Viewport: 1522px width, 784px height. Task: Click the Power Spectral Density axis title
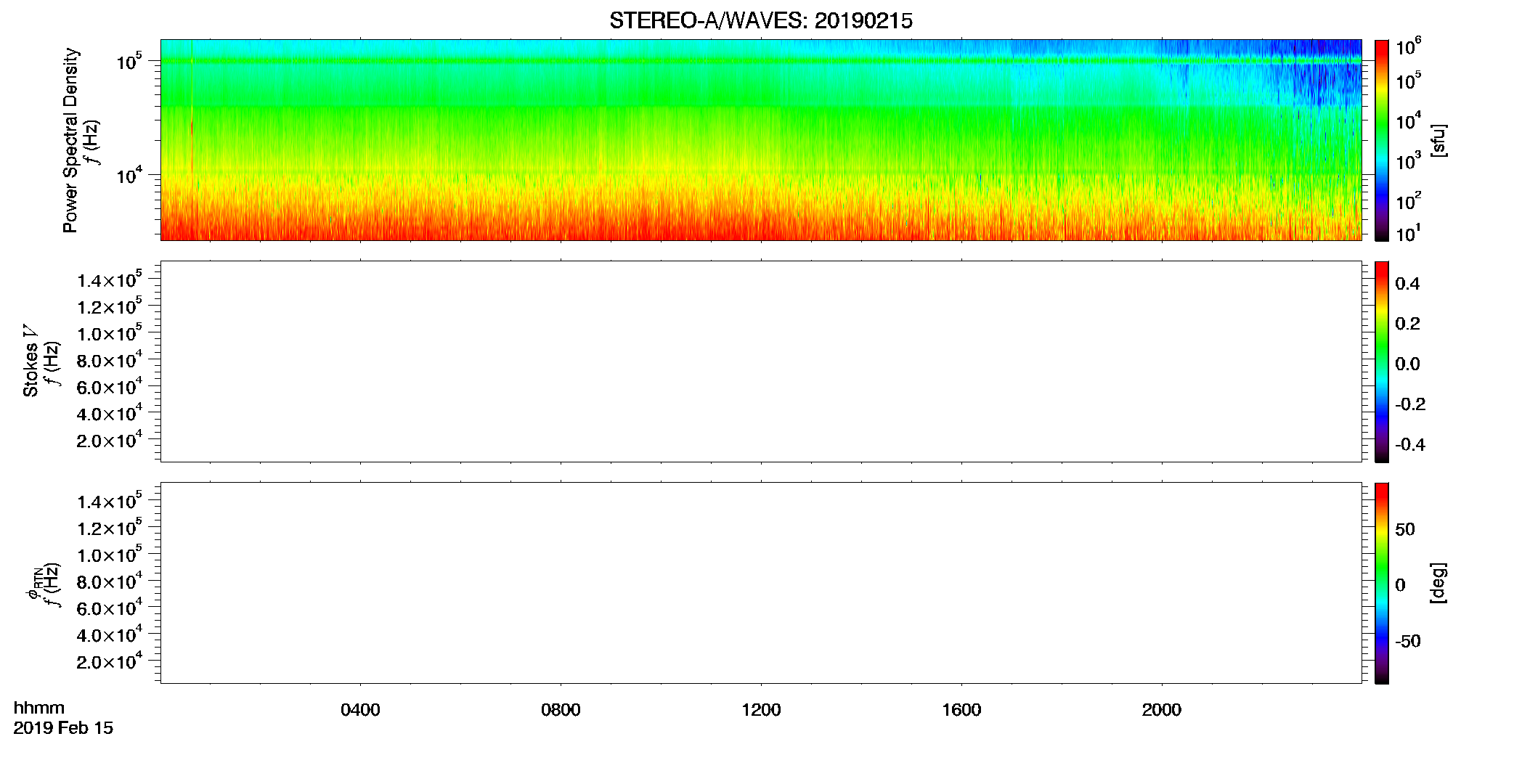[x=70, y=140]
